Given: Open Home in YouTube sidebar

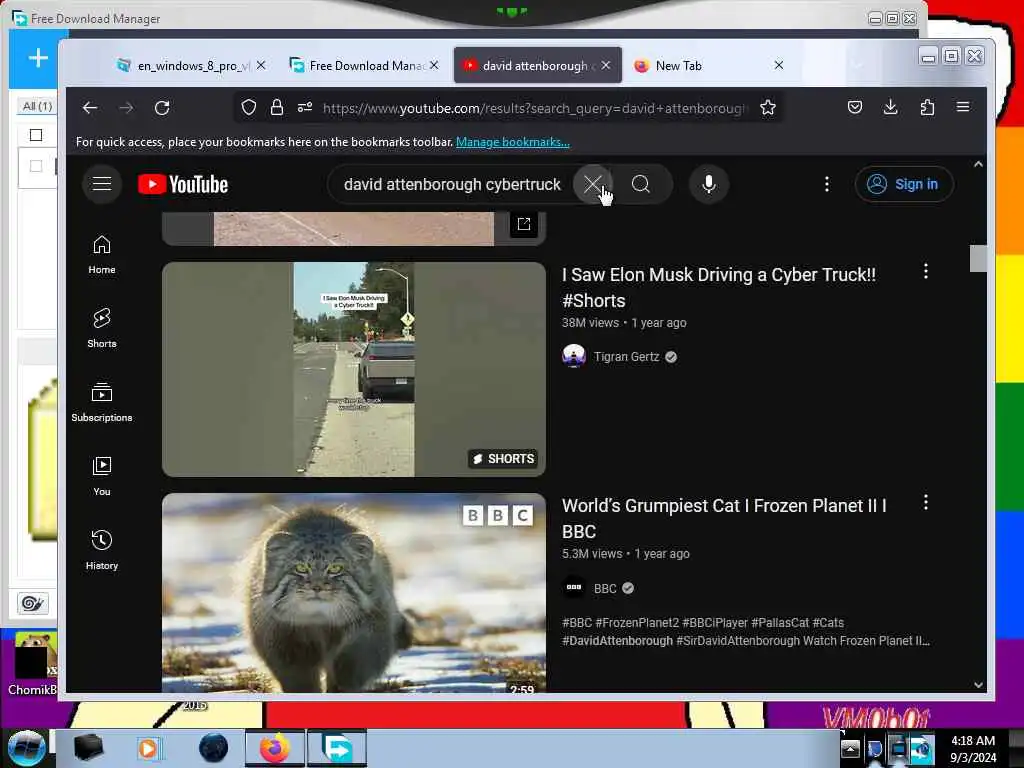Looking at the screenshot, I should [x=102, y=255].
